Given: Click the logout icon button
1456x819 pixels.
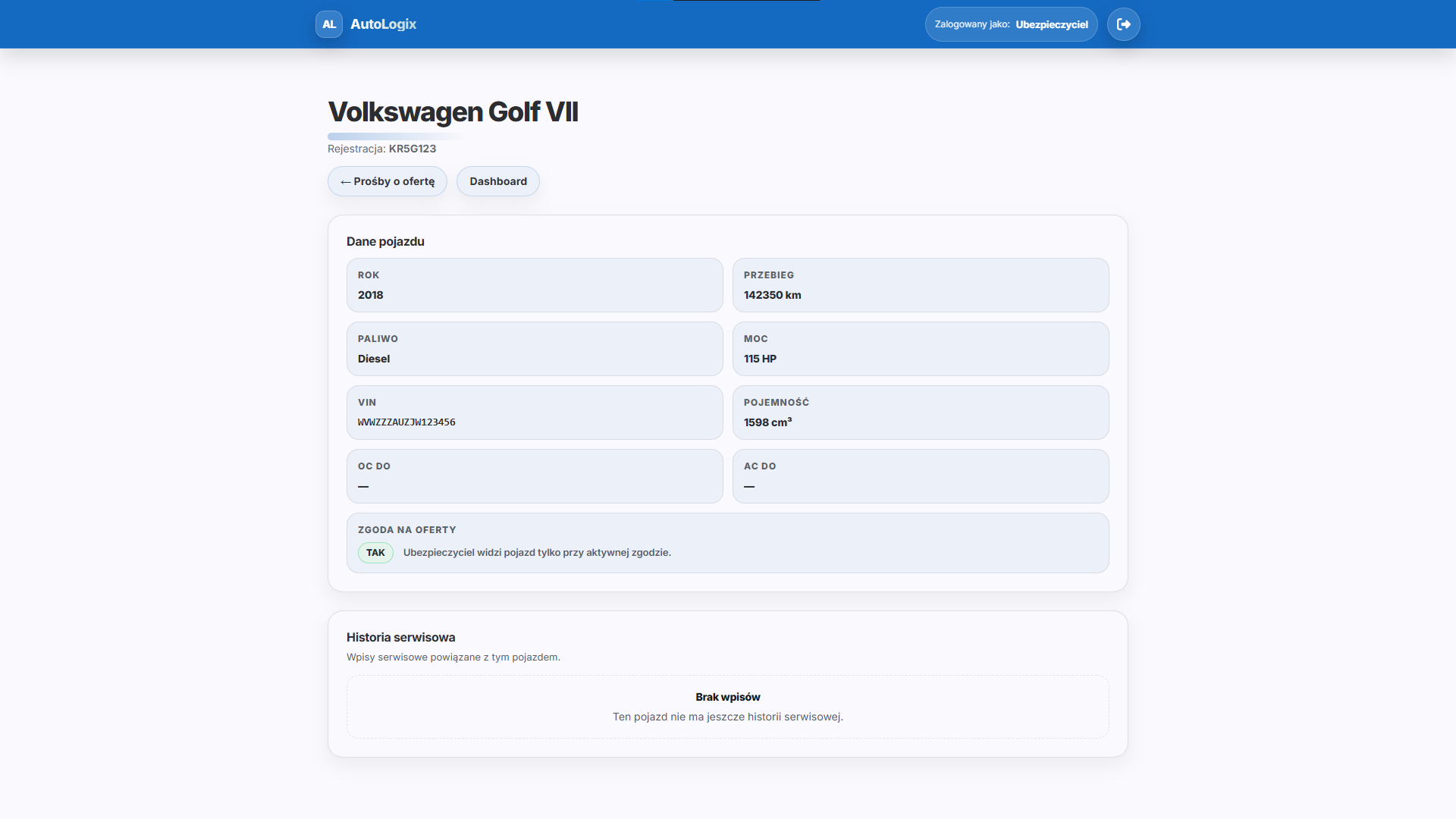Looking at the screenshot, I should [x=1124, y=24].
